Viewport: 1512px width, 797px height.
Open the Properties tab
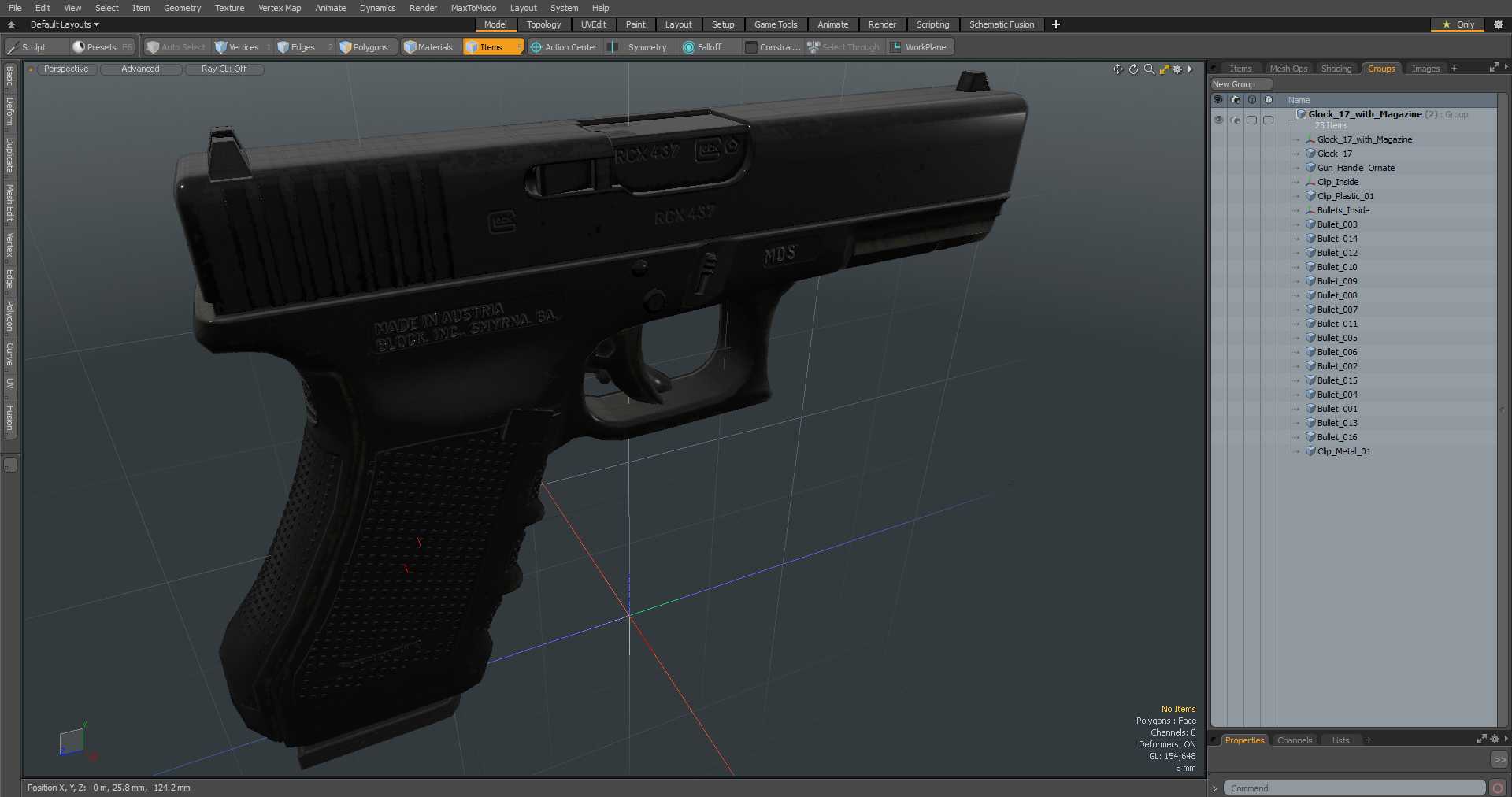(x=1244, y=740)
